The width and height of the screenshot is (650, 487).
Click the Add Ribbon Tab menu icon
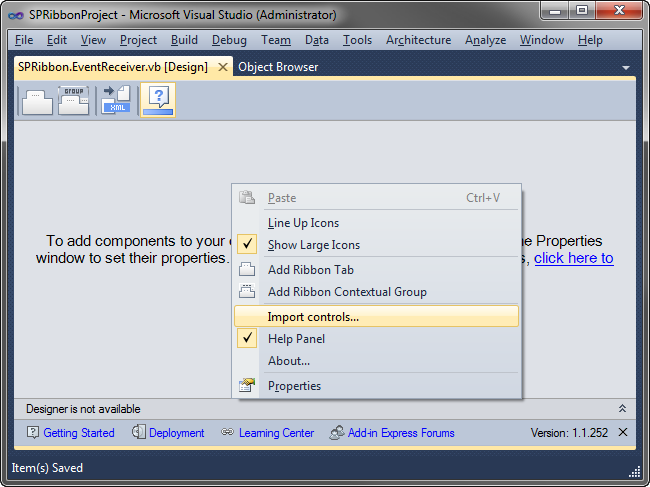point(247,269)
